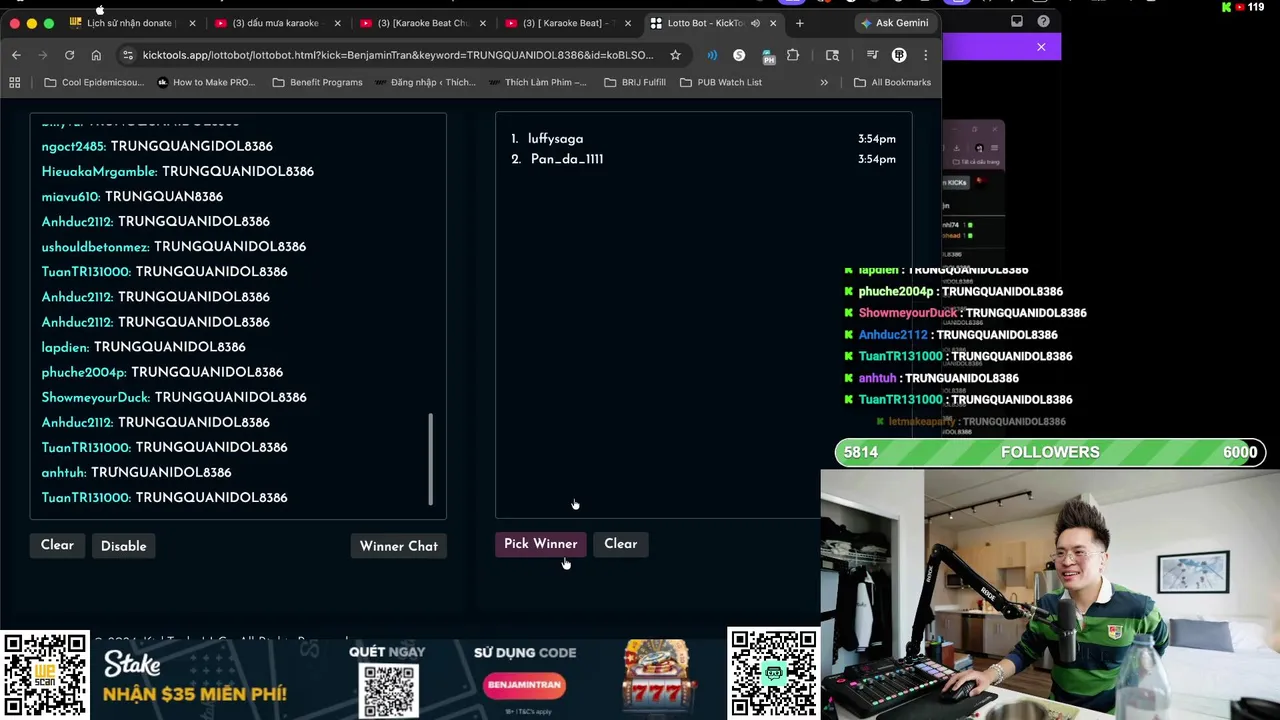Click lapdien entry in chat list
The image size is (1280, 720).
[x=143, y=347]
